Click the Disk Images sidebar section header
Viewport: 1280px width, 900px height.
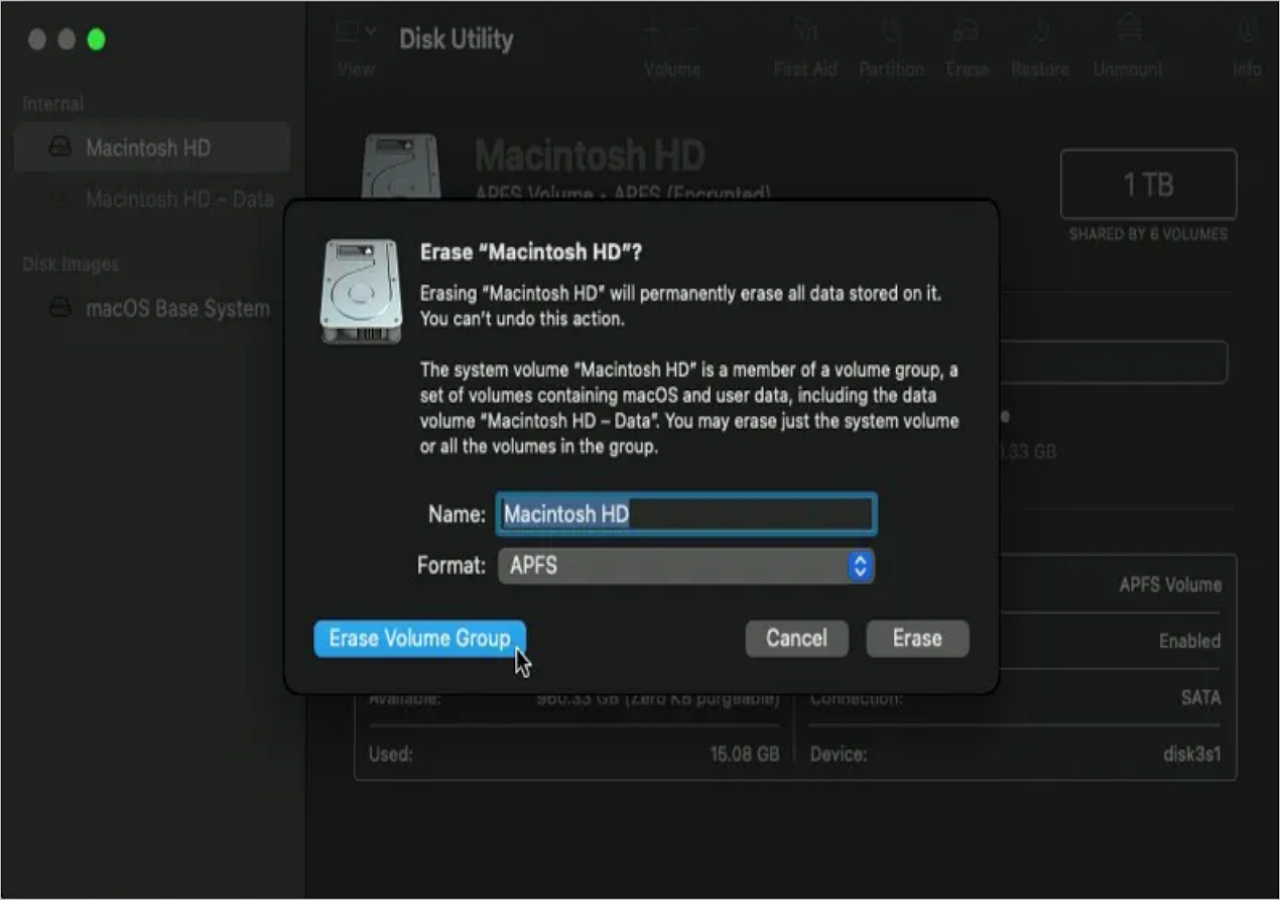coord(70,264)
